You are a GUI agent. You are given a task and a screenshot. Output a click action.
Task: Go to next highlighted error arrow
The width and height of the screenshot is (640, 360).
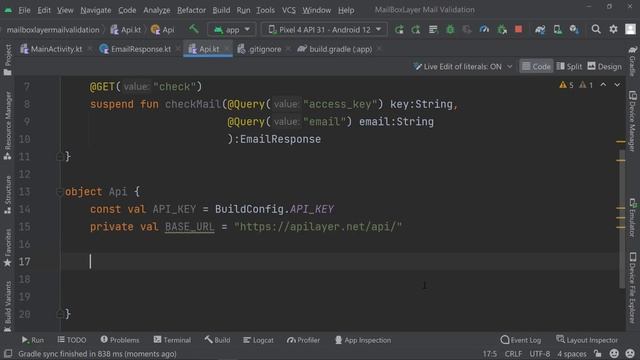[617, 85]
